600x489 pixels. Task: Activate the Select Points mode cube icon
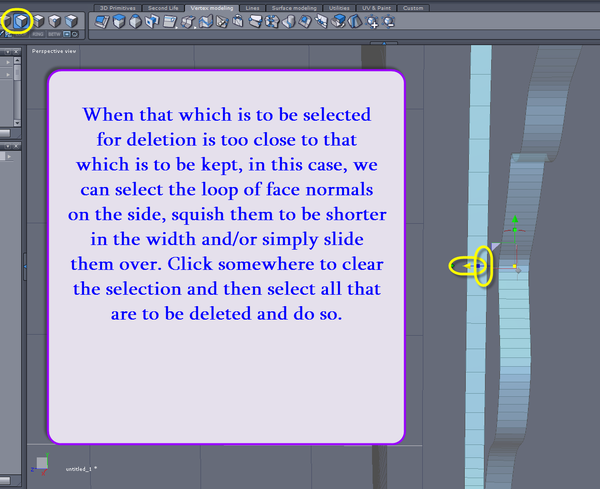click(x=55, y=21)
